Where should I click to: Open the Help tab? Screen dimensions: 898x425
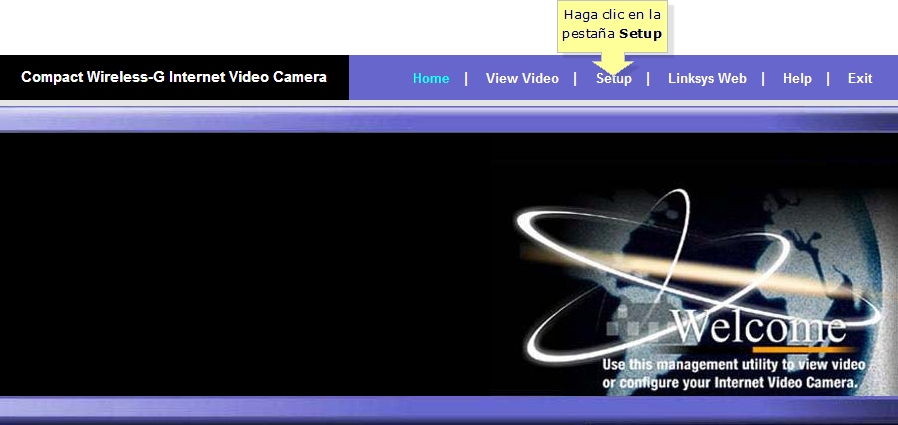797,78
